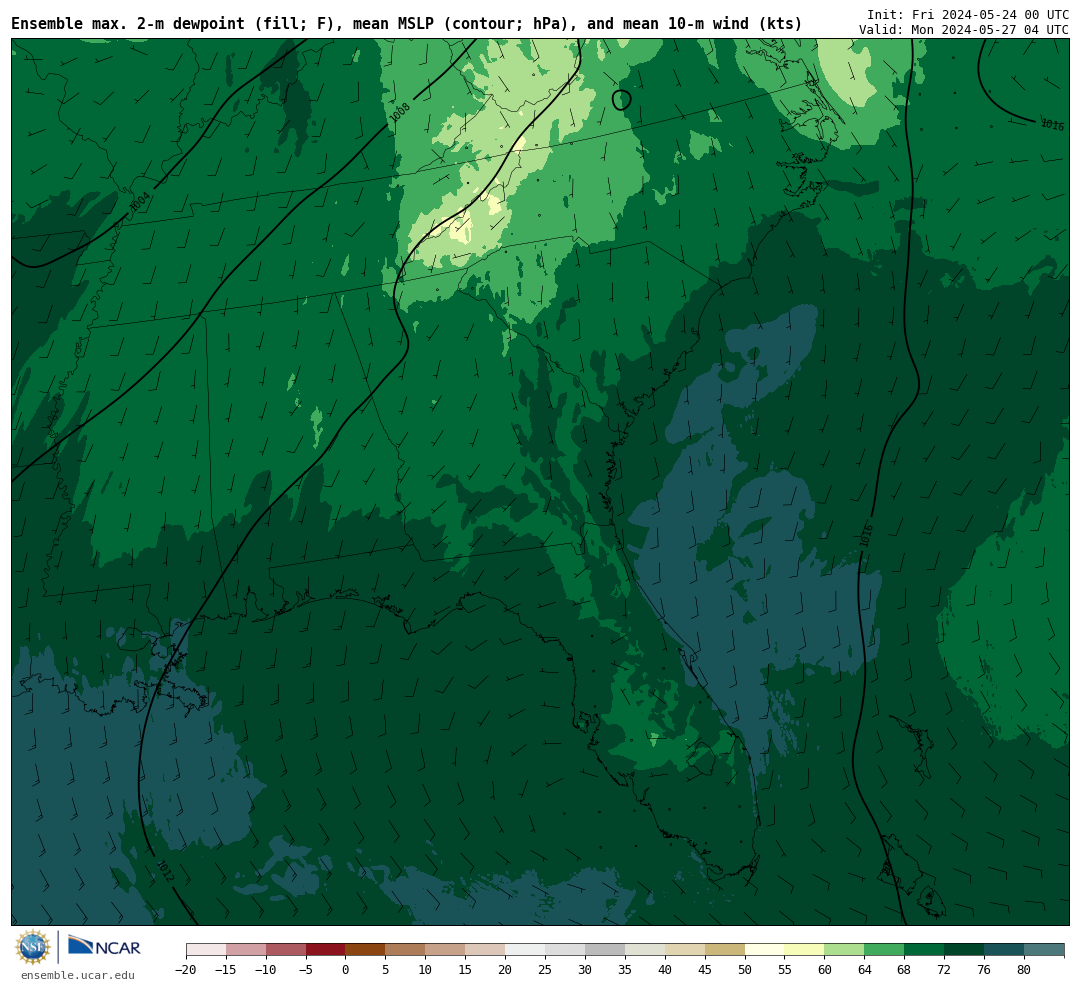This screenshot has width=1080, height=988.
Task: Click the 64 tick label on the colorbar
Action: tap(865, 969)
